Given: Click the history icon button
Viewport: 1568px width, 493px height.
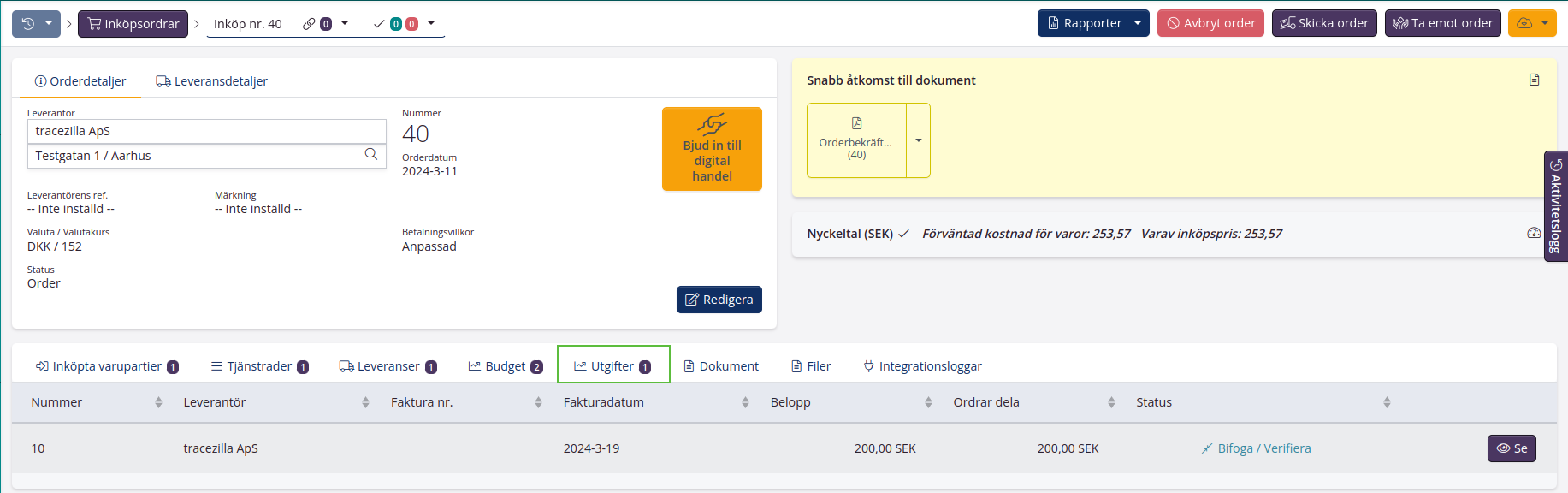Looking at the screenshot, I should click(x=27, y=24).
